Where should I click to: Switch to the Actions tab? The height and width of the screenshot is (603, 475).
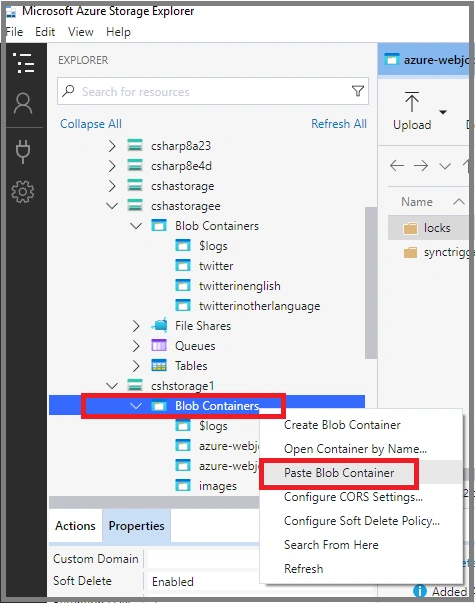click(75, 525)
